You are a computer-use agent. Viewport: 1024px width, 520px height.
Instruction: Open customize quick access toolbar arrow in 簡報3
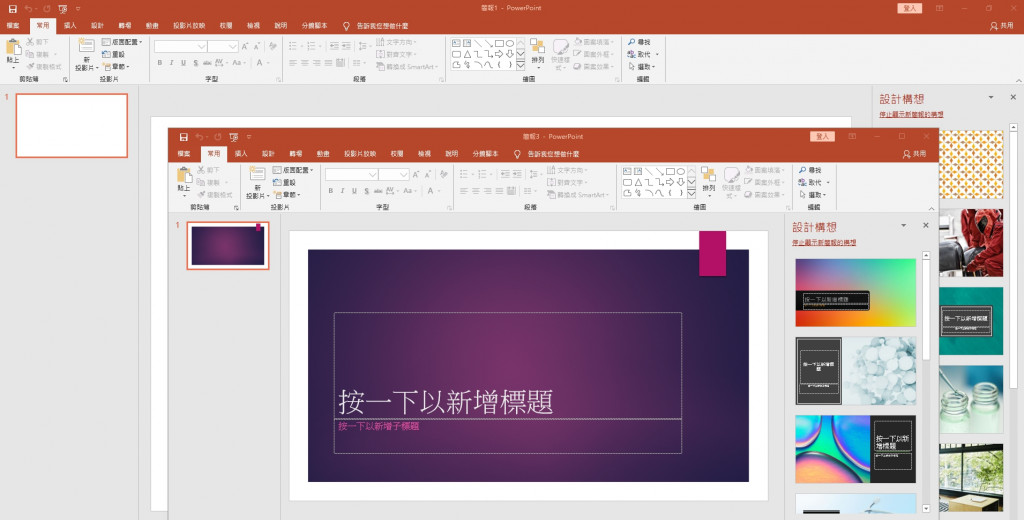point(249,137)
